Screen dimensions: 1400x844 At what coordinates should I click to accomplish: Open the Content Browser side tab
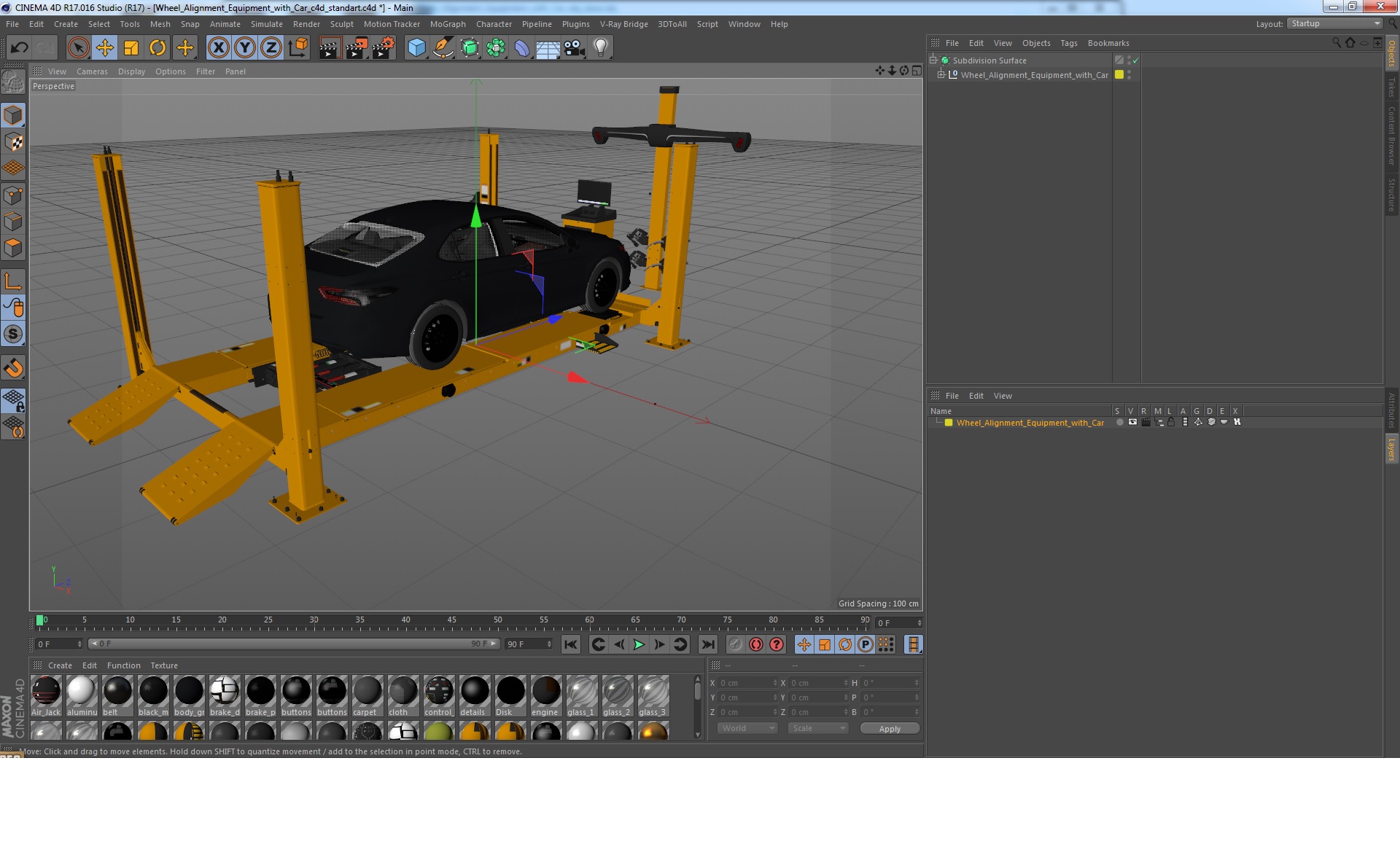(1392, 136)
